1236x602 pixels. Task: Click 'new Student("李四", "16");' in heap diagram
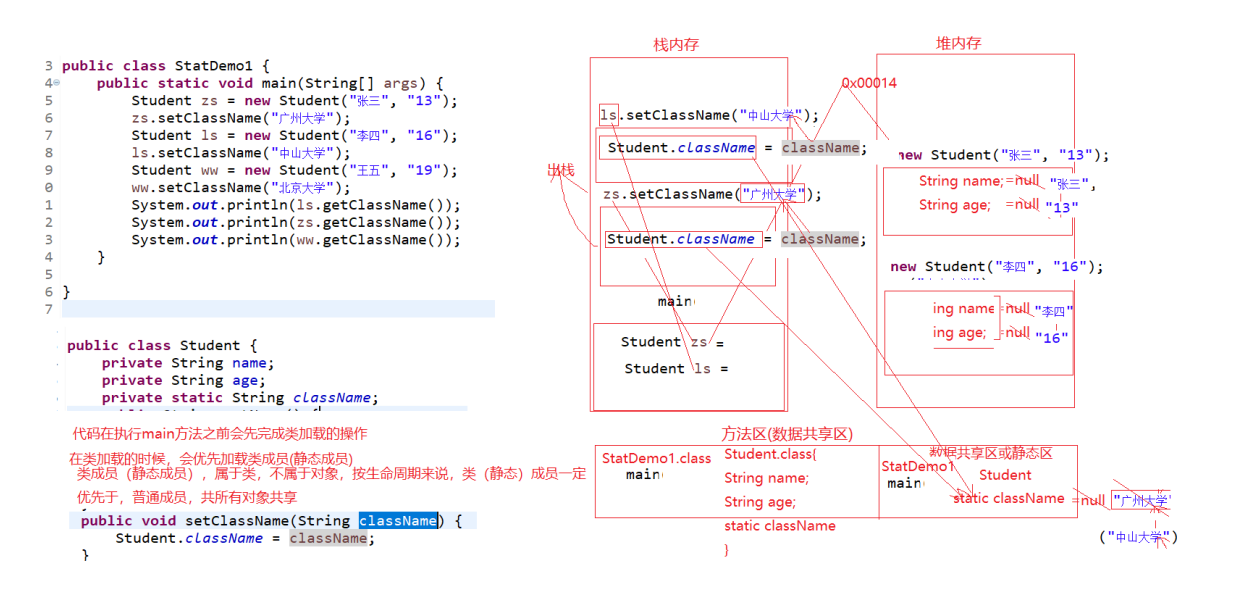(x=997, y=267)
